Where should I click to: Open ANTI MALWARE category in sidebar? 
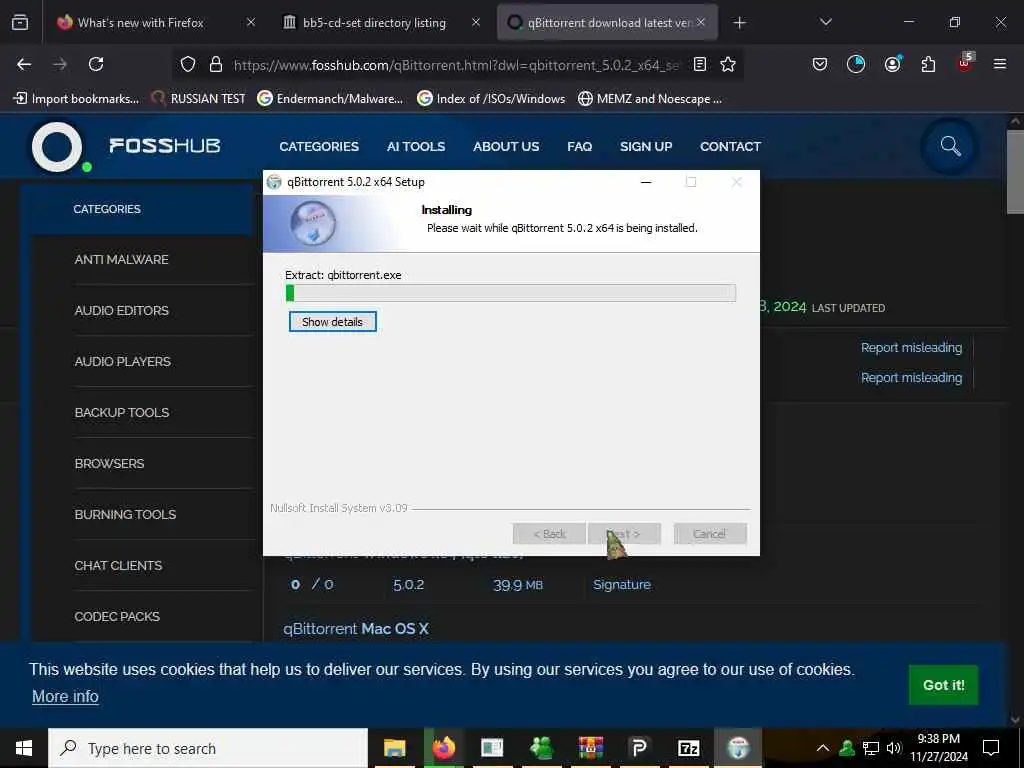point(121,259)
